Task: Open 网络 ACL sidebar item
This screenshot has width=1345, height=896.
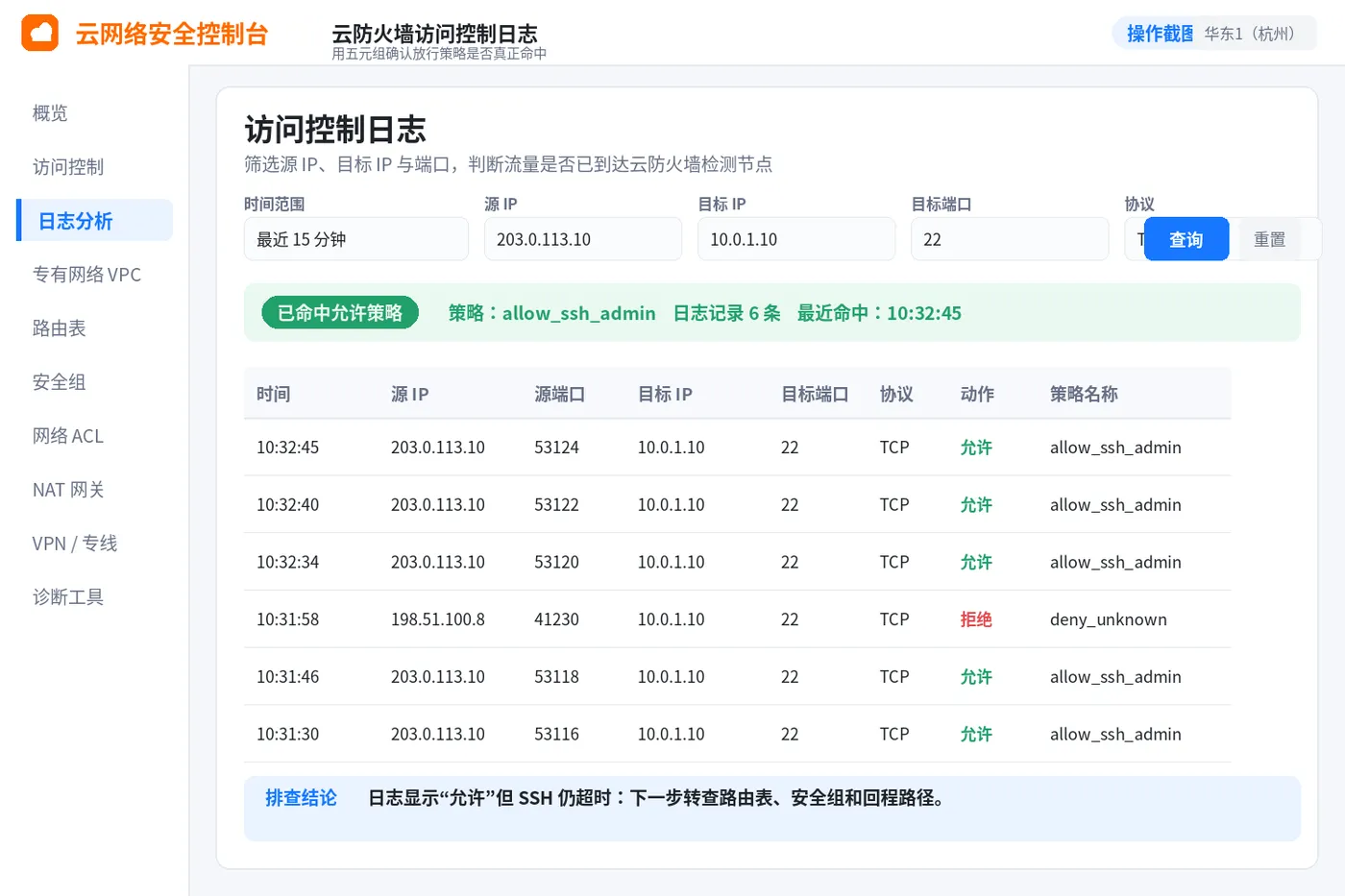Action: coord(68,436)
